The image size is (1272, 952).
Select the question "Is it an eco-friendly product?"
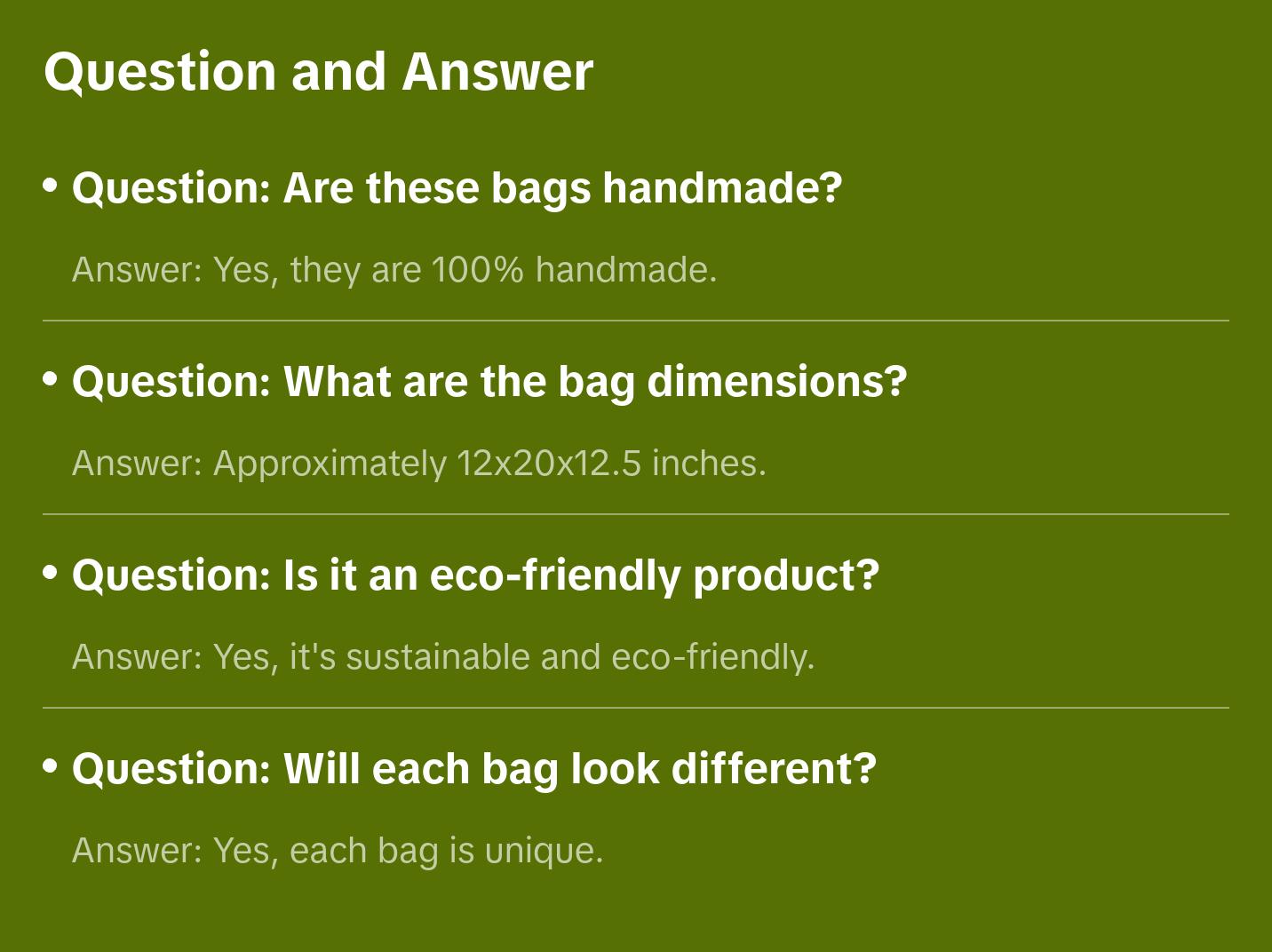[475, 575]
